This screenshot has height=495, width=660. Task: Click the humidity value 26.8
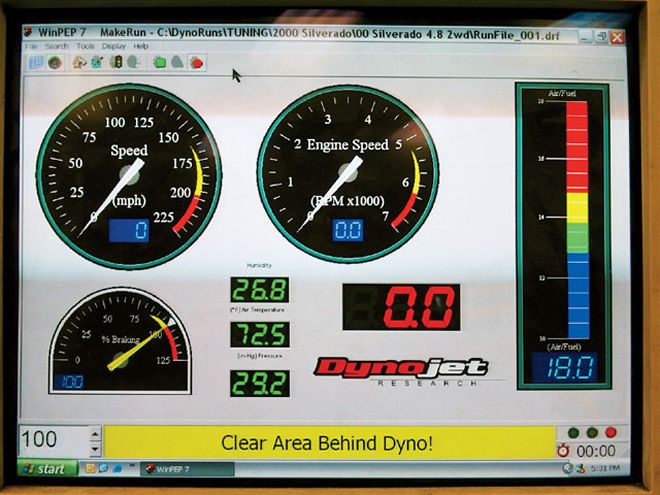click(x=260, y=290)
